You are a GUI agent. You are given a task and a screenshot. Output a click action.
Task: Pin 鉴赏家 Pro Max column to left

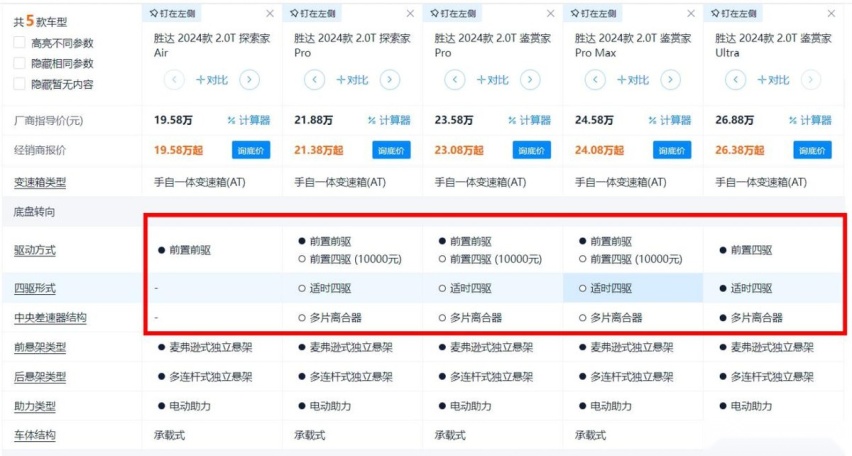[593, 13]
